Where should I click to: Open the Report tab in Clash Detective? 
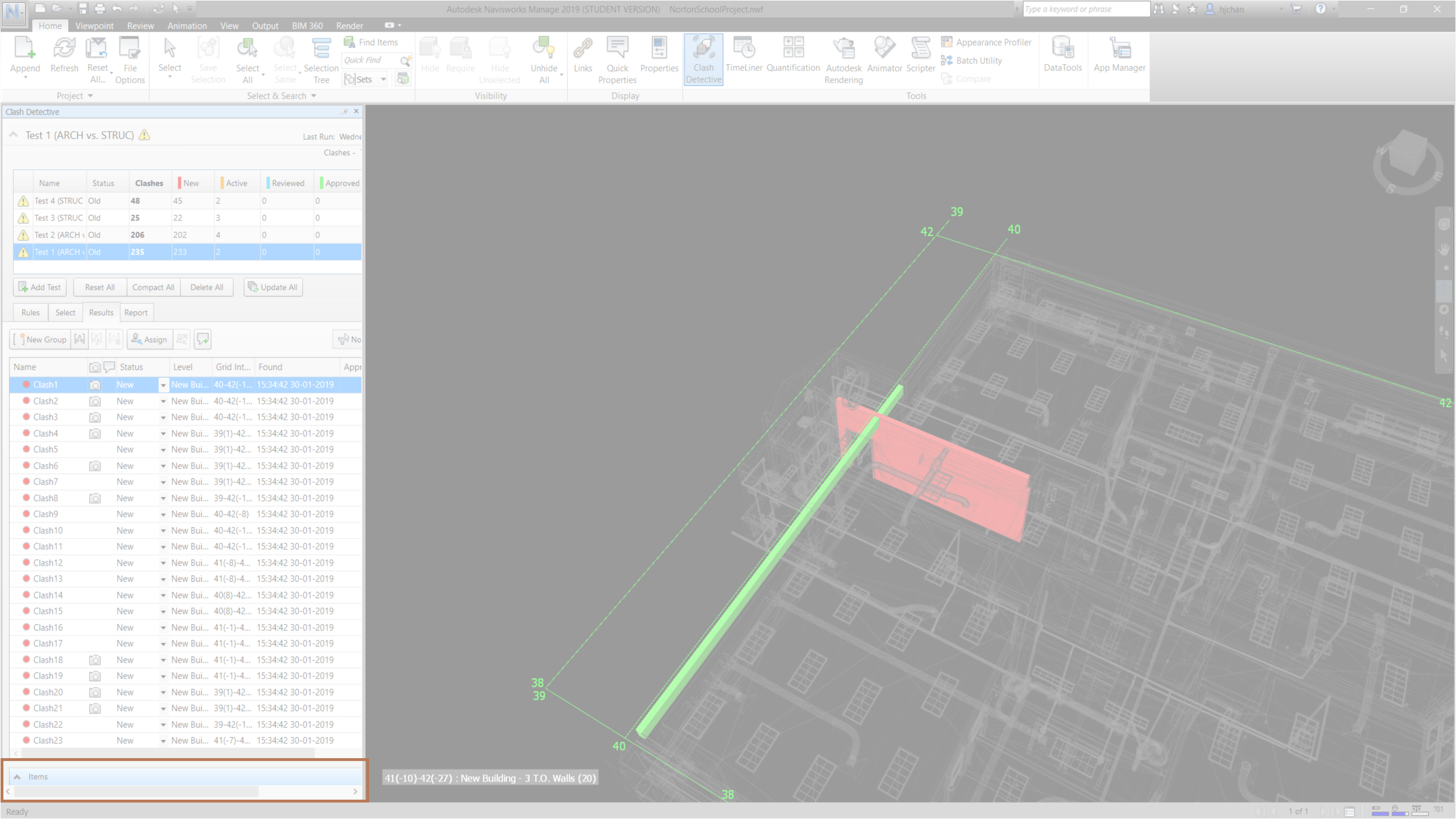pyautogui.click(x=136, y=312)
